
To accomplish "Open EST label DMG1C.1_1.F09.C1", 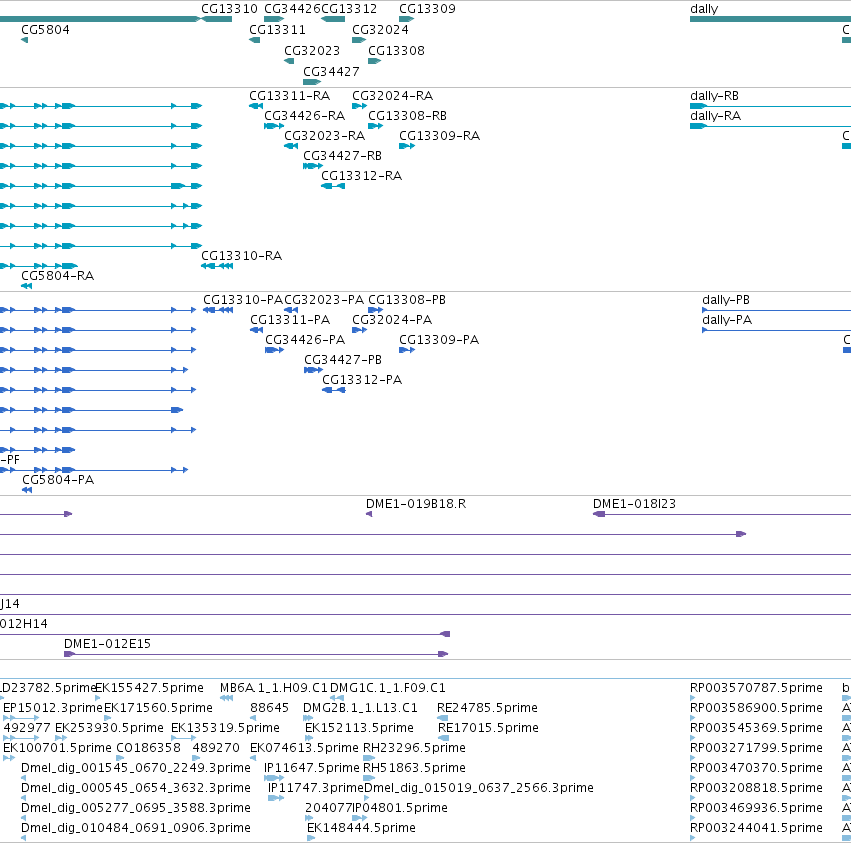I will coord(388,688).
